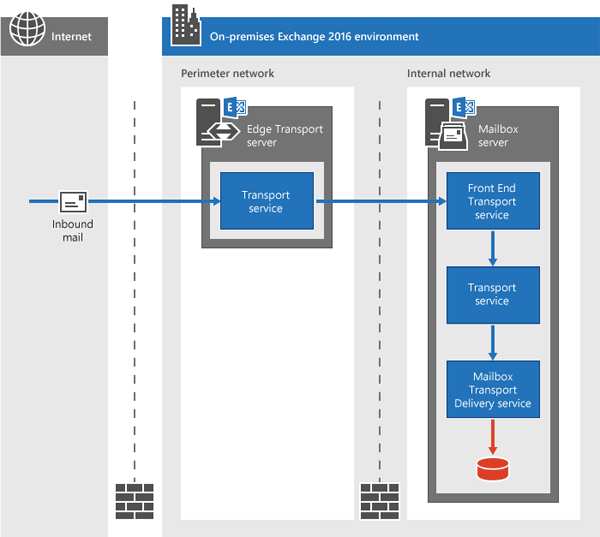Click the red mailbox database cylinder icon

(493, 469)
